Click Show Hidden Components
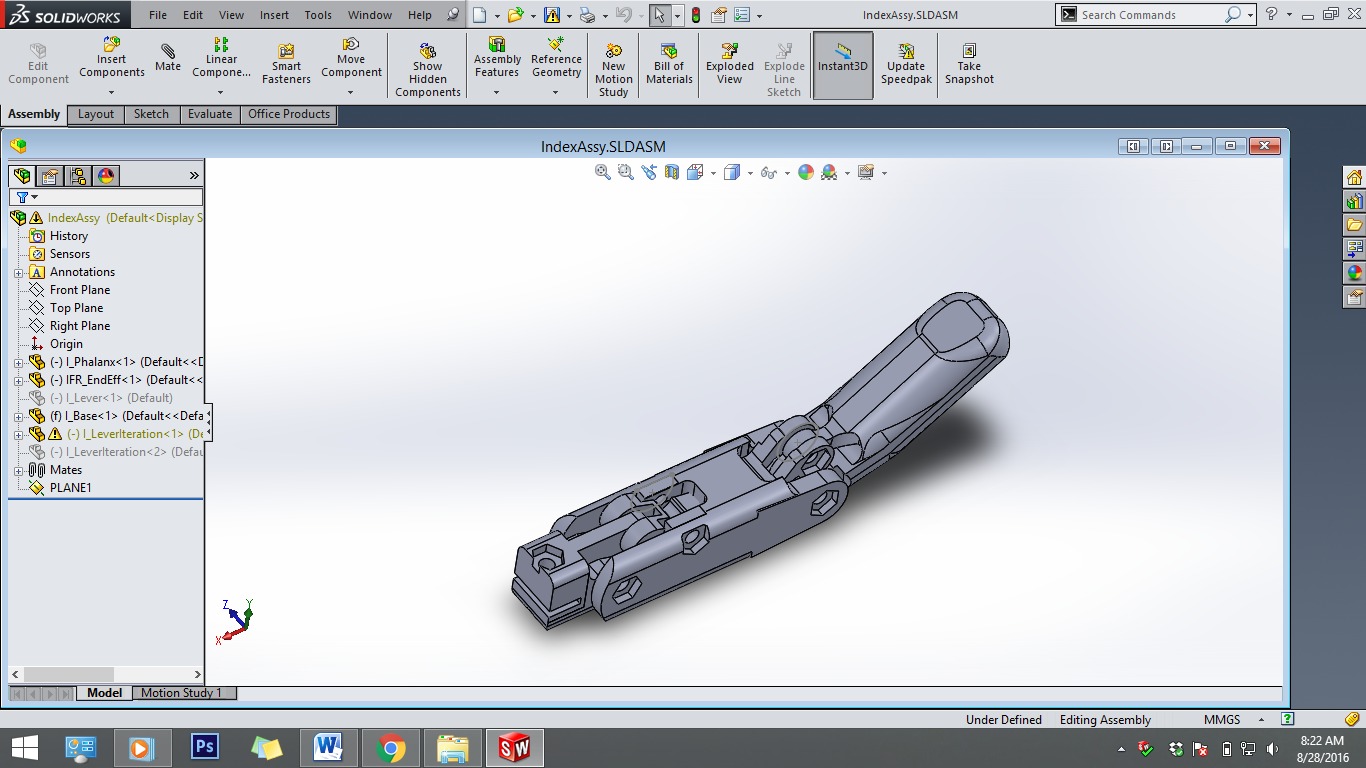Image resolution: width=1366 pixels, height=768 pixels. pos(428,68)
